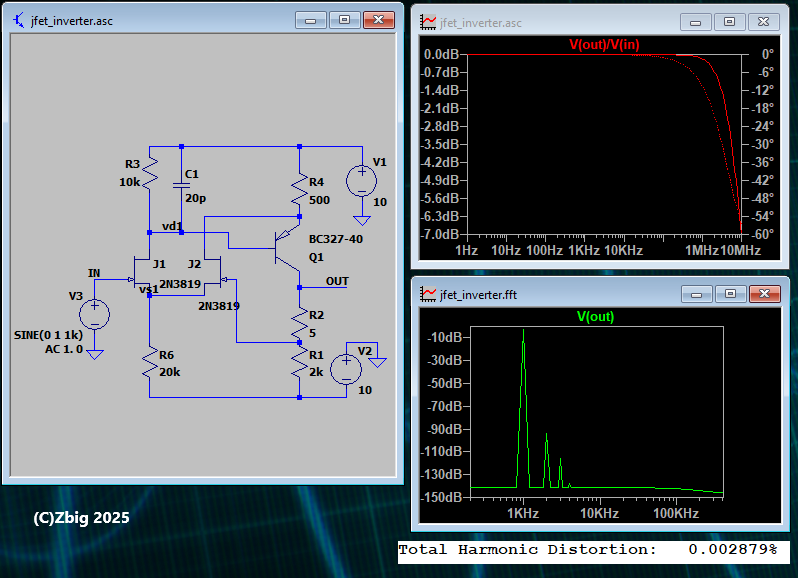Click the vd1 net label
The width and height of the screenshot is (798, 578).
tap(172, 226)
